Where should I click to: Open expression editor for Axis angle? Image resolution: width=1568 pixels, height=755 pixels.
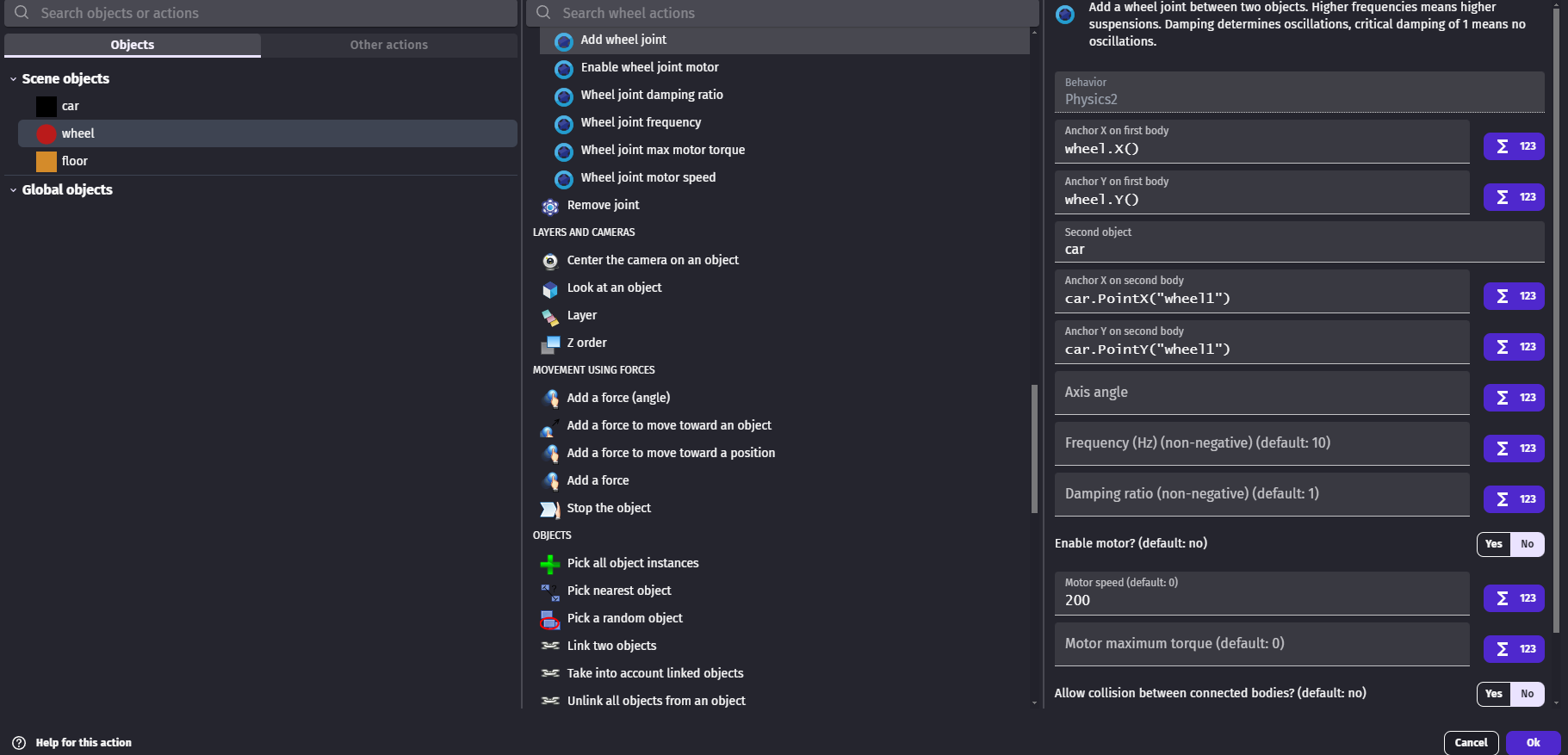point(1514,398)
